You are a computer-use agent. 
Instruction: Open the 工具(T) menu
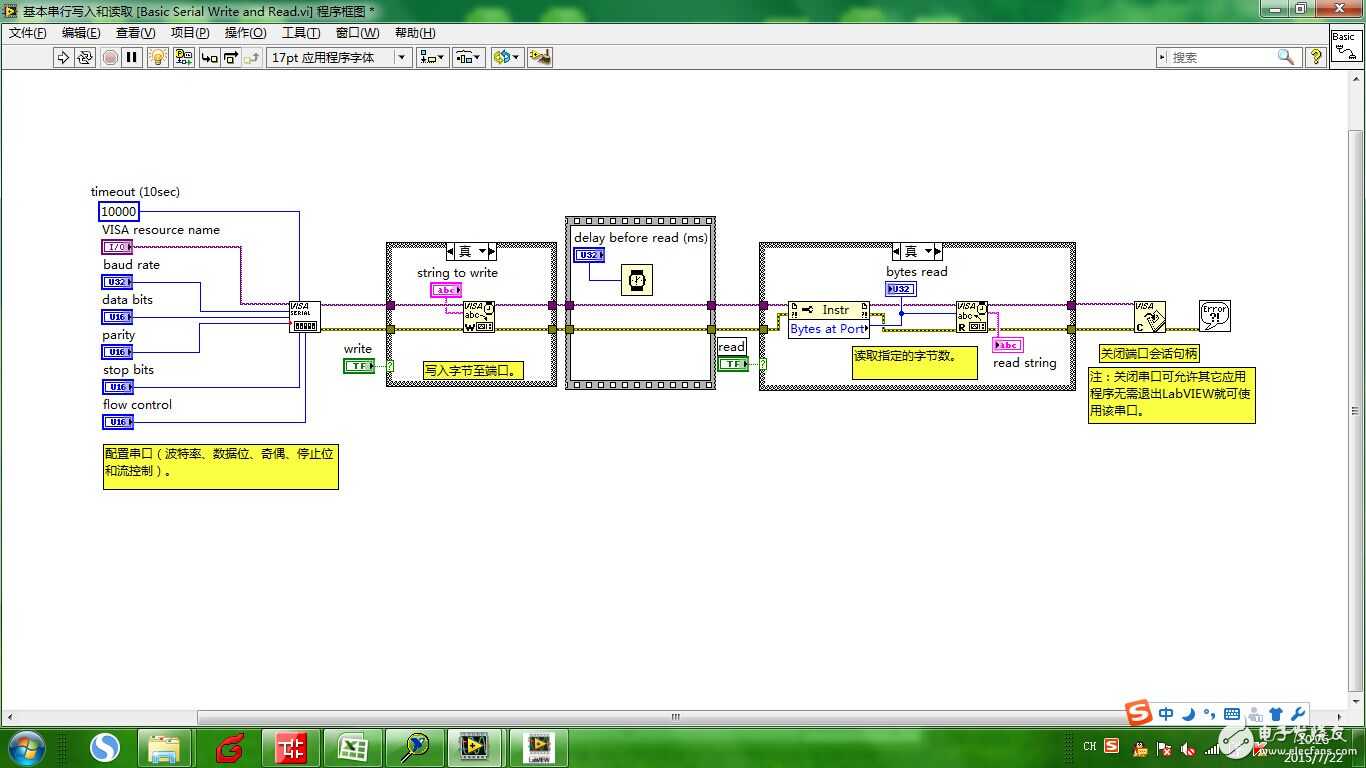click(301, 32)
